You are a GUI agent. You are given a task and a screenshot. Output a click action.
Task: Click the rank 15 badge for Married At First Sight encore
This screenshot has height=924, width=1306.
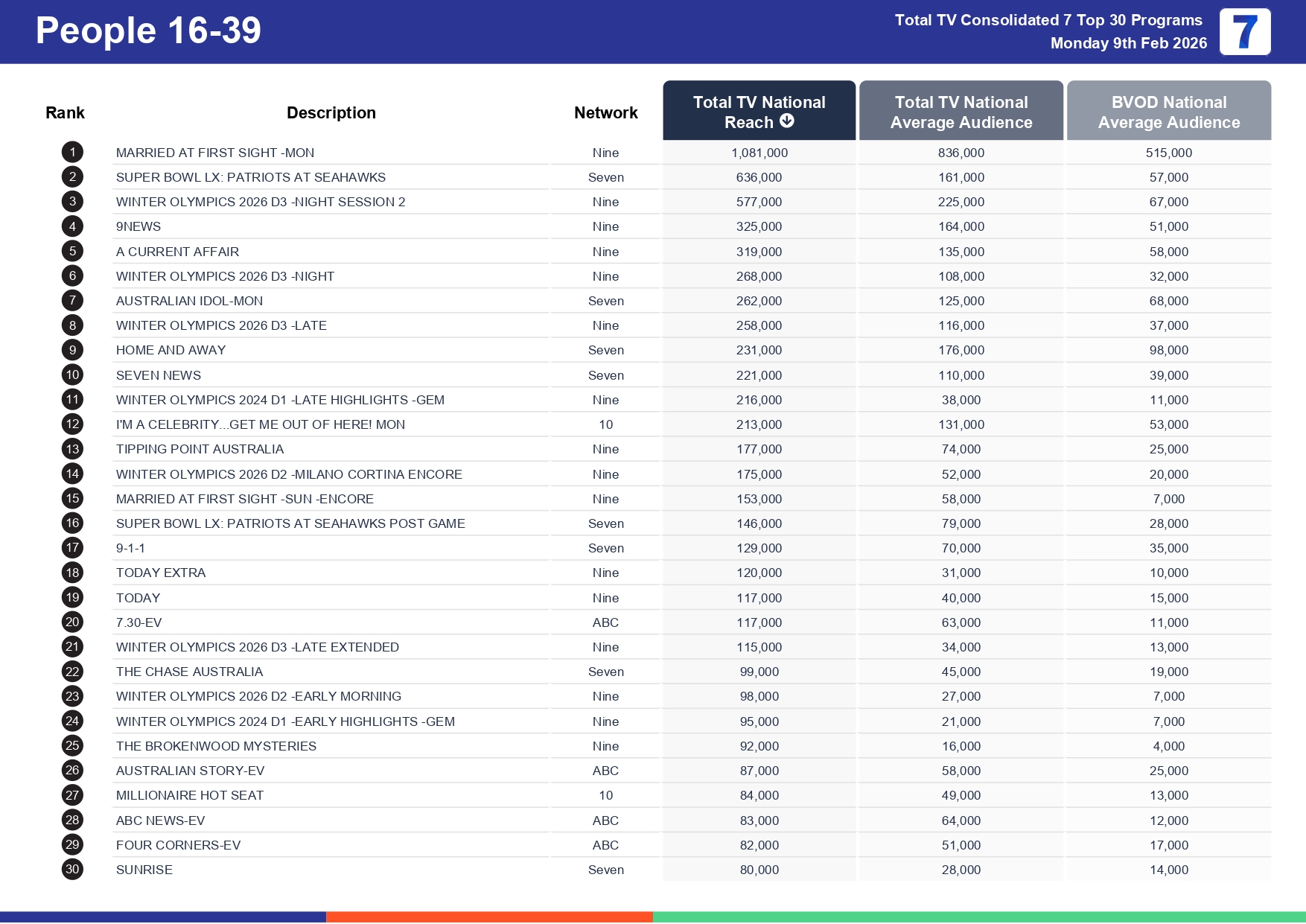(72, 498)
